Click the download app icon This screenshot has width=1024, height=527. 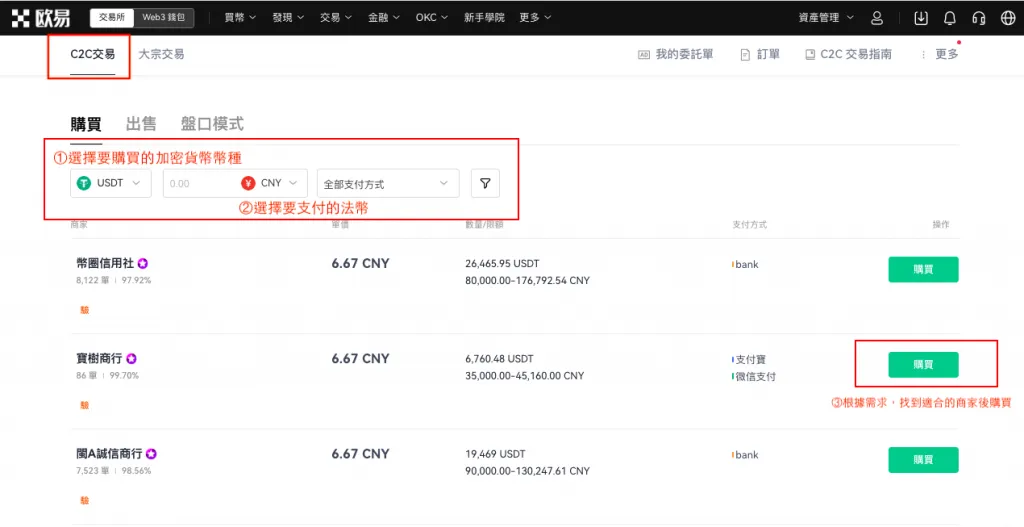pos(921,18)
